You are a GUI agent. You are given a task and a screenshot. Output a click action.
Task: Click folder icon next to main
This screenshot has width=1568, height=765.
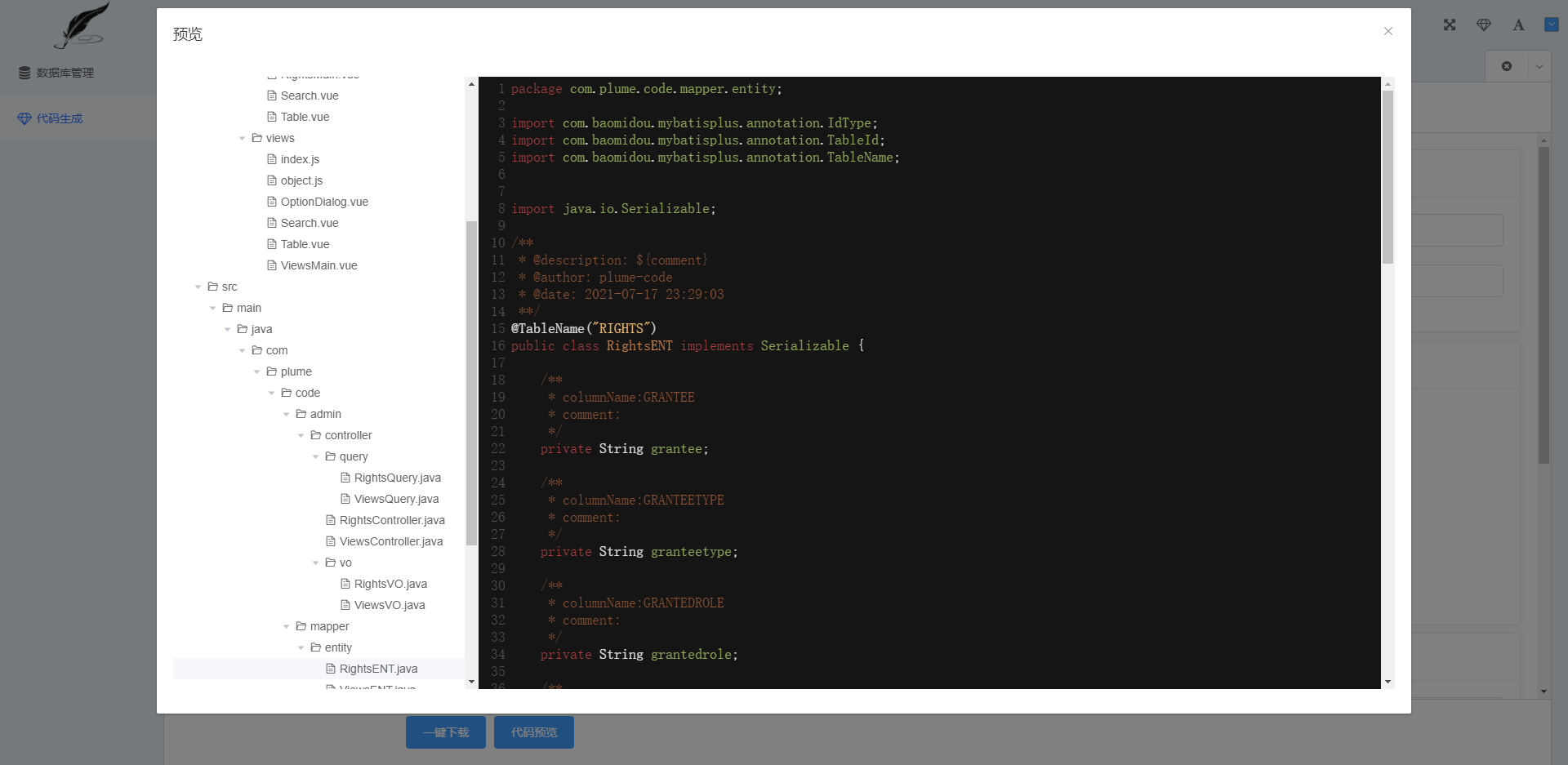(x=228, y=308)
